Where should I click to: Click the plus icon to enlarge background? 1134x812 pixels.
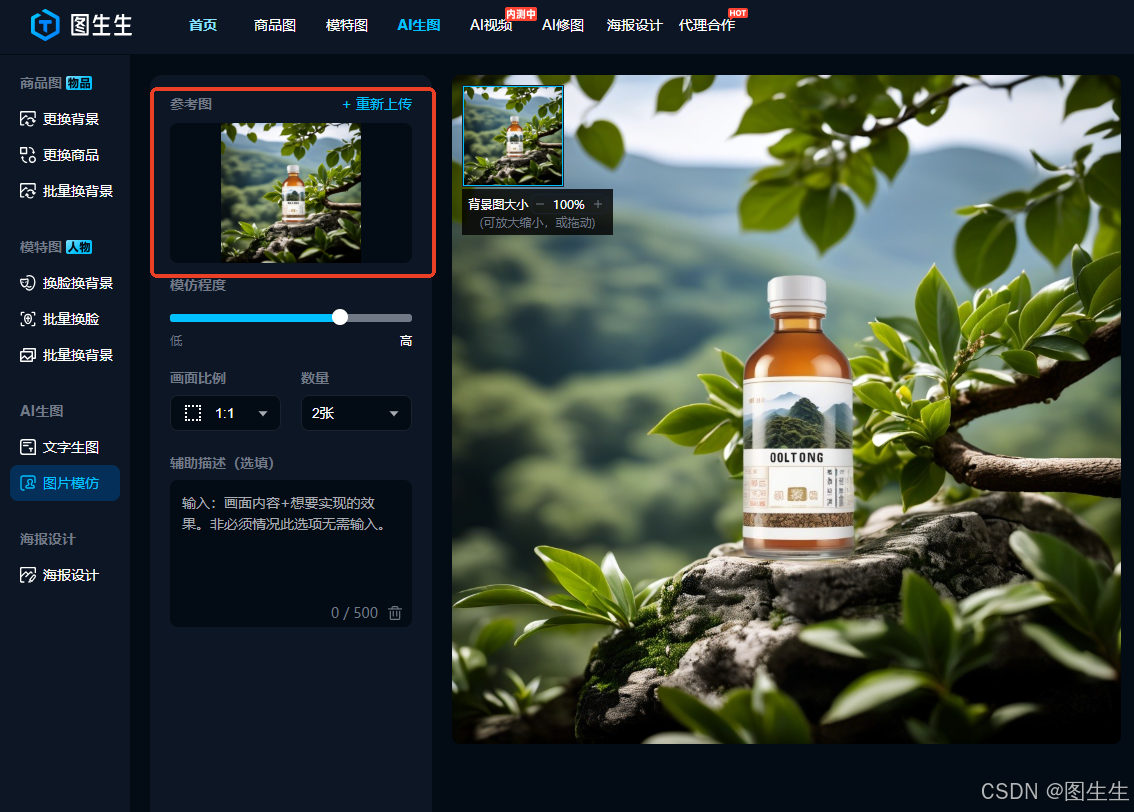point(598,205)
